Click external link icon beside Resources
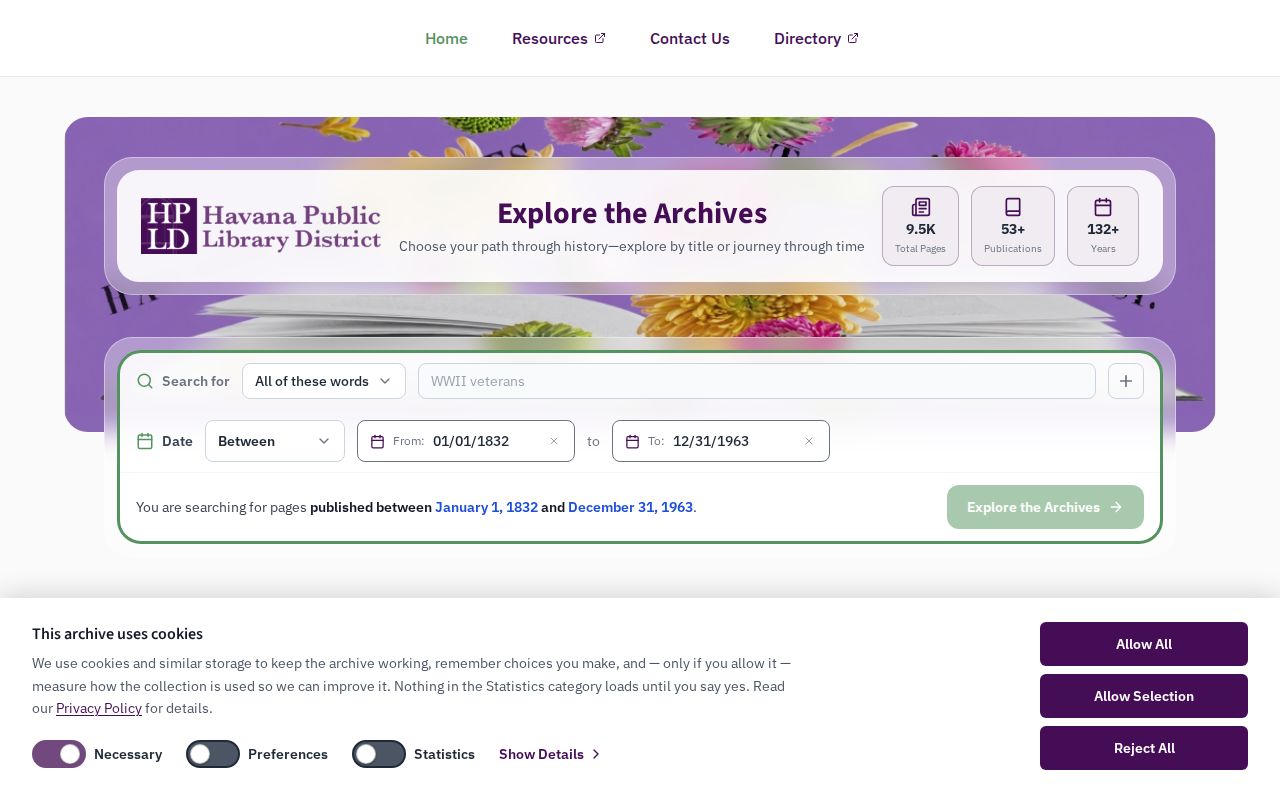This screenshot has height=800, width=1280. pos(600,38)
